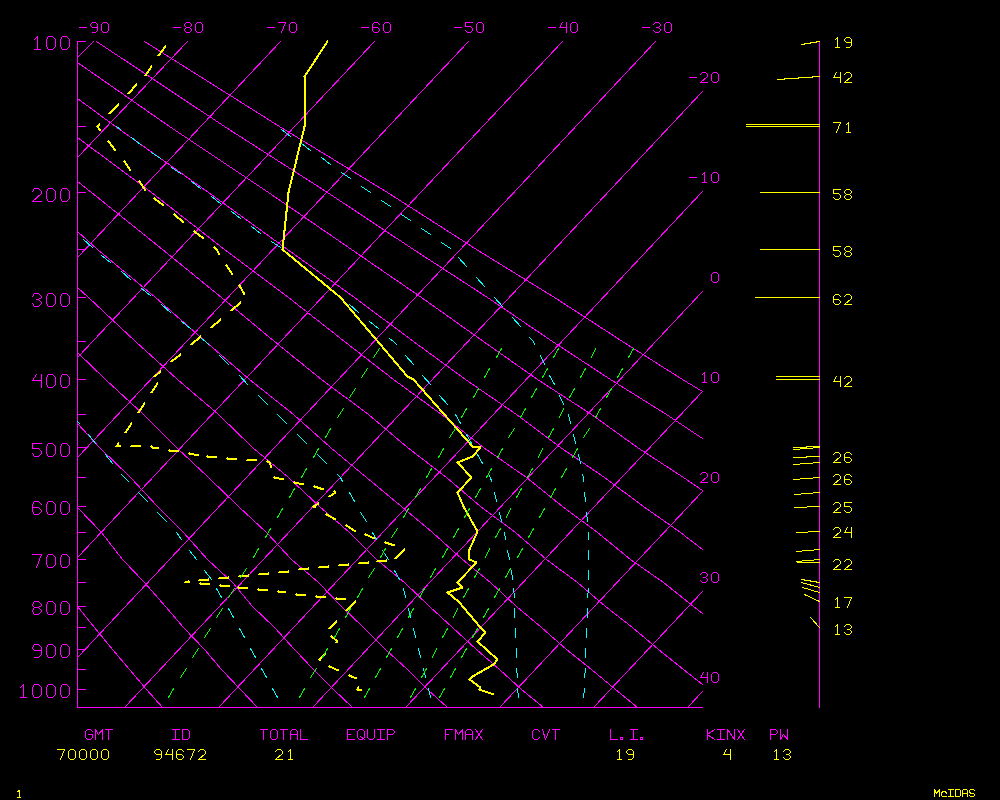Click the 17 wind speed value
The image size is (1000, 800).
click(842, 602)
